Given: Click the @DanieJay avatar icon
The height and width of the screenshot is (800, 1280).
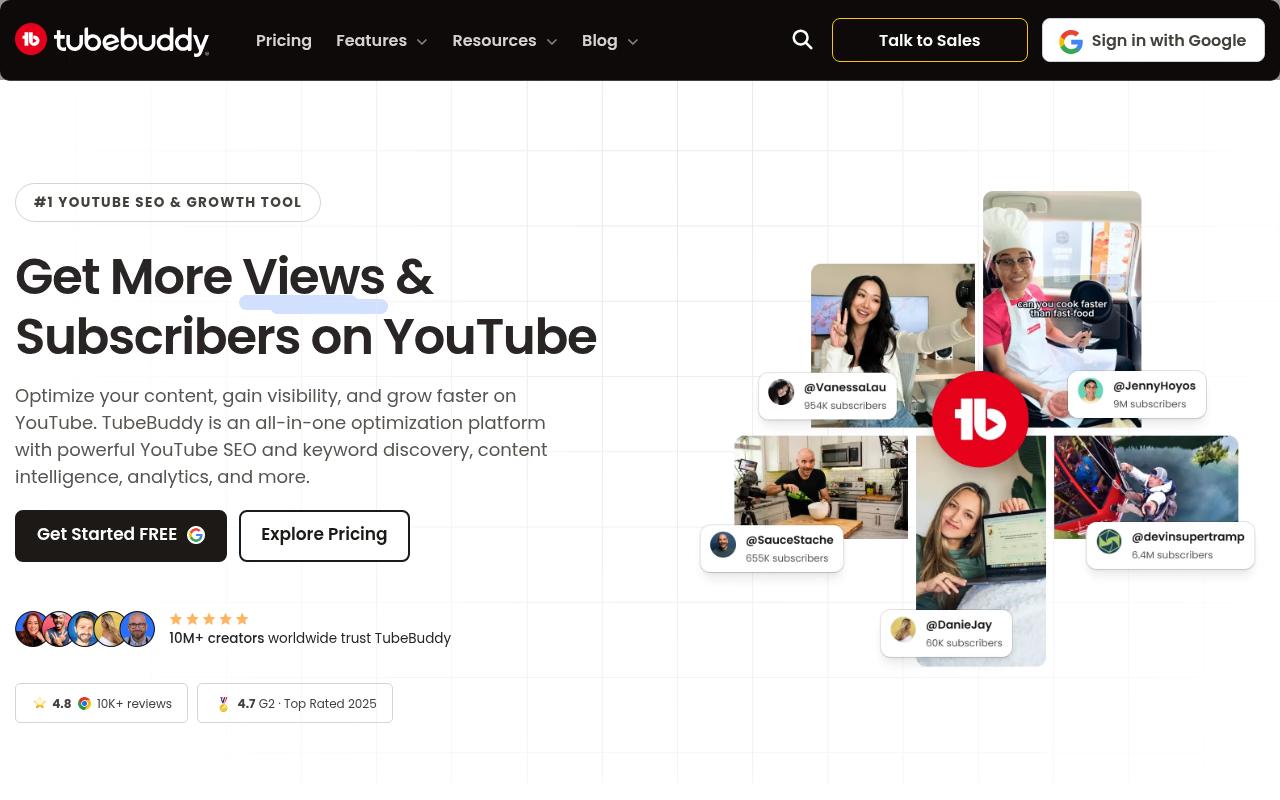Looking at the screenshot, I should (x=903, y=629).
